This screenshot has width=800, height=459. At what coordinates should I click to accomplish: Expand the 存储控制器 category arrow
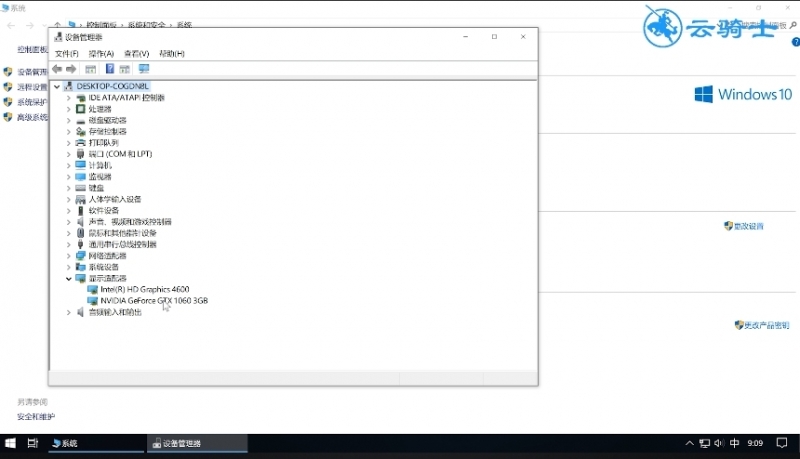[x=68, y=132]
